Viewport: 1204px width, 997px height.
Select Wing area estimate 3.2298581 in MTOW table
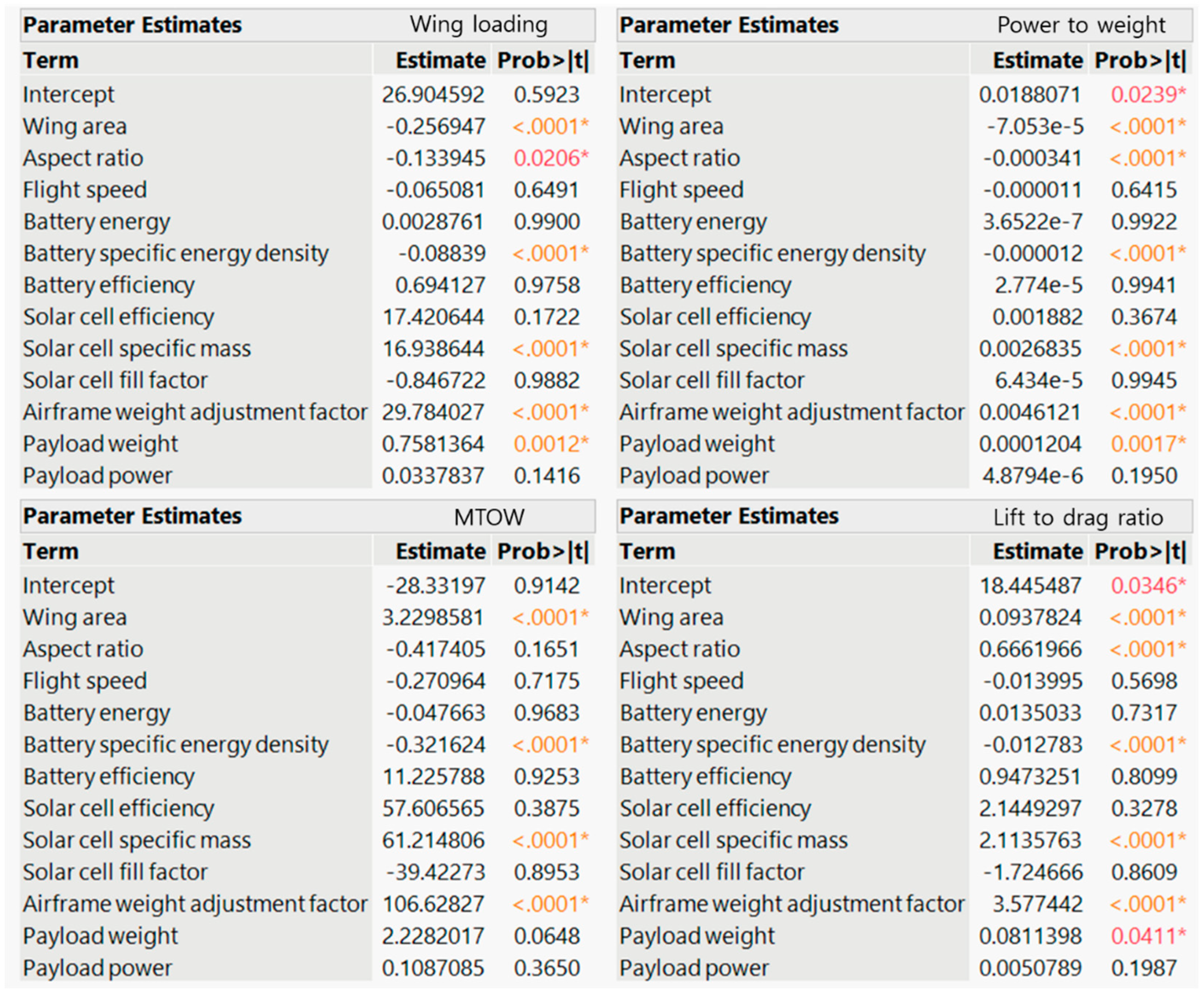(433, 618)
